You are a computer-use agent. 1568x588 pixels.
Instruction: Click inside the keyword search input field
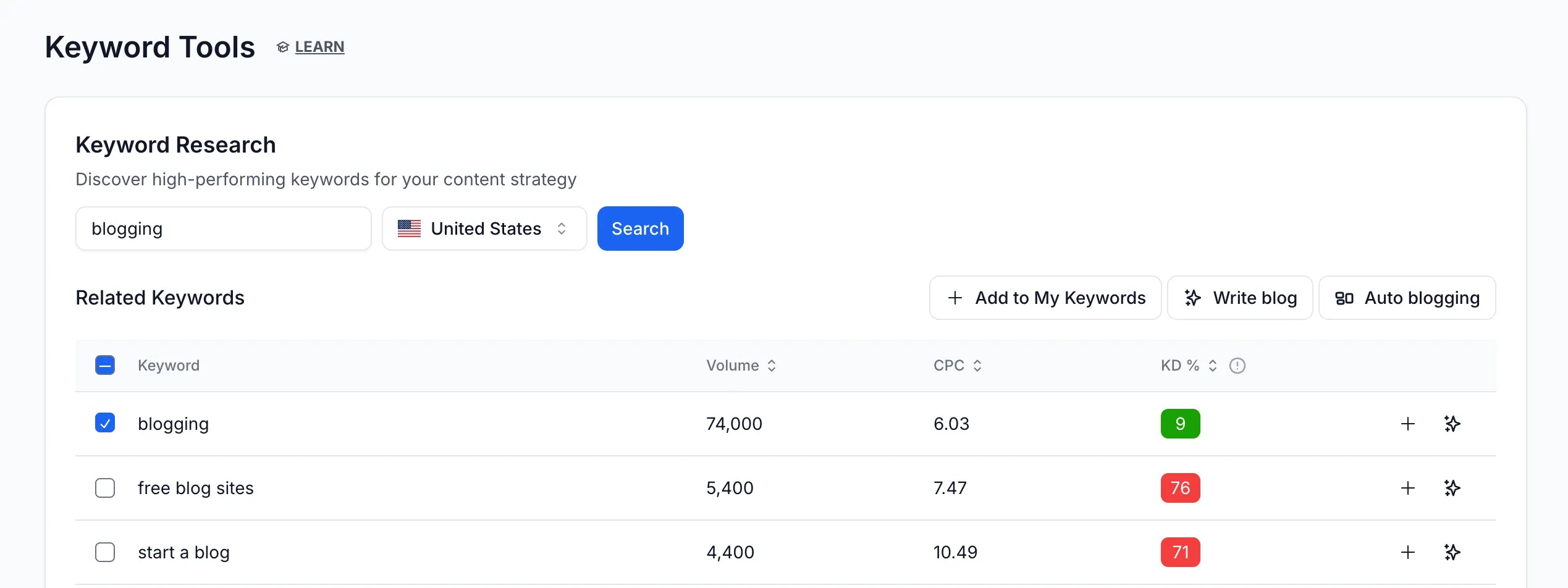223,229
